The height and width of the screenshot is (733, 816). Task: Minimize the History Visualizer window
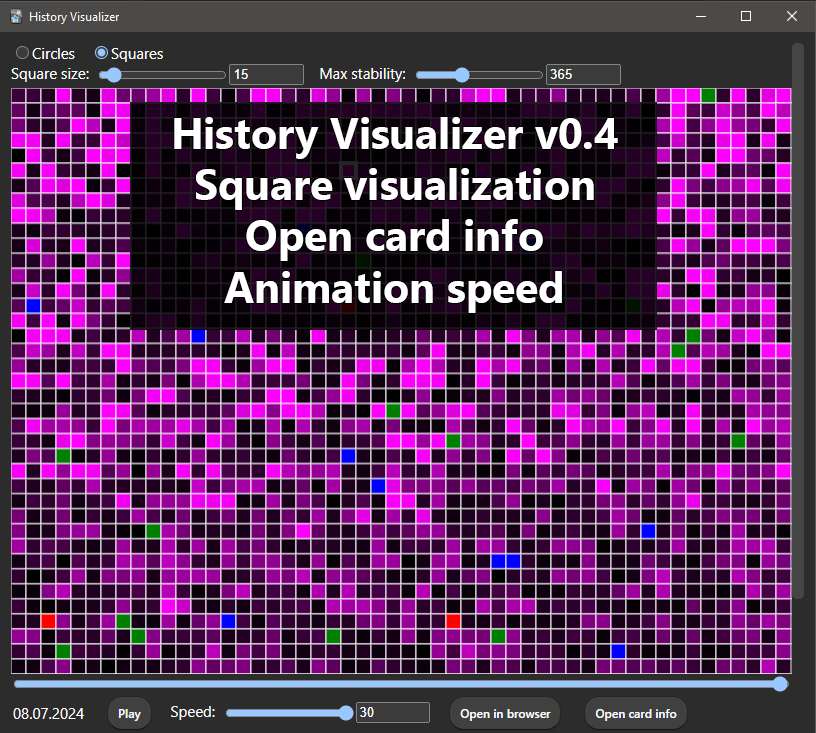pyautogui.click(x=699, y=17)
